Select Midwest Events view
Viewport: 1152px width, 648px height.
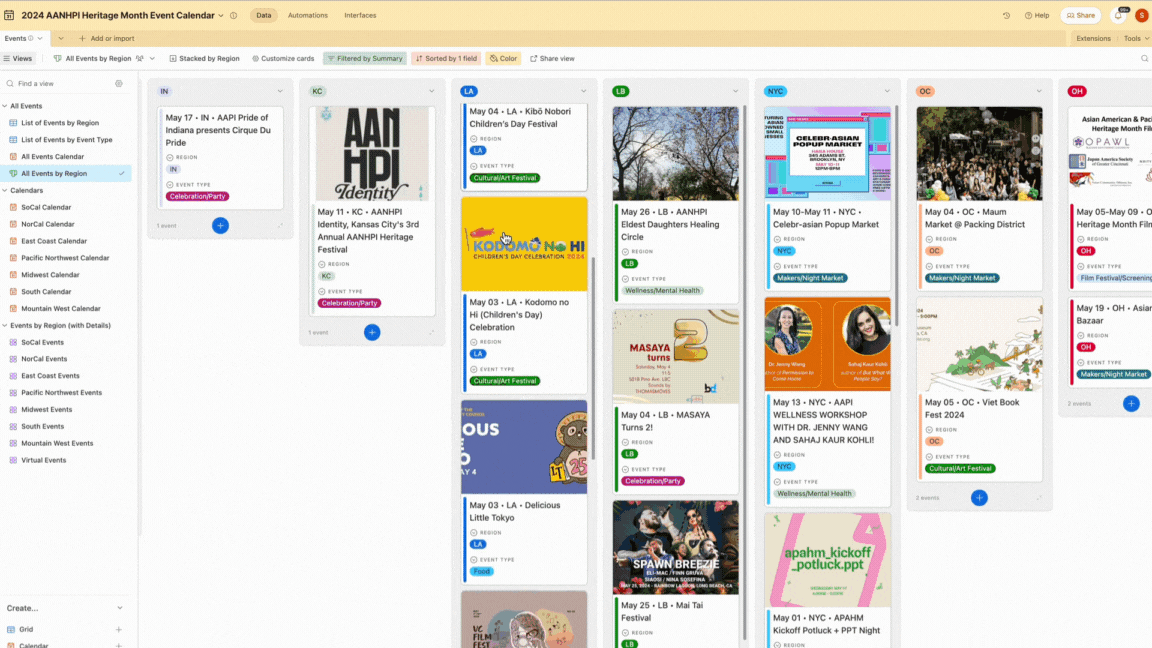coord(46,409)
